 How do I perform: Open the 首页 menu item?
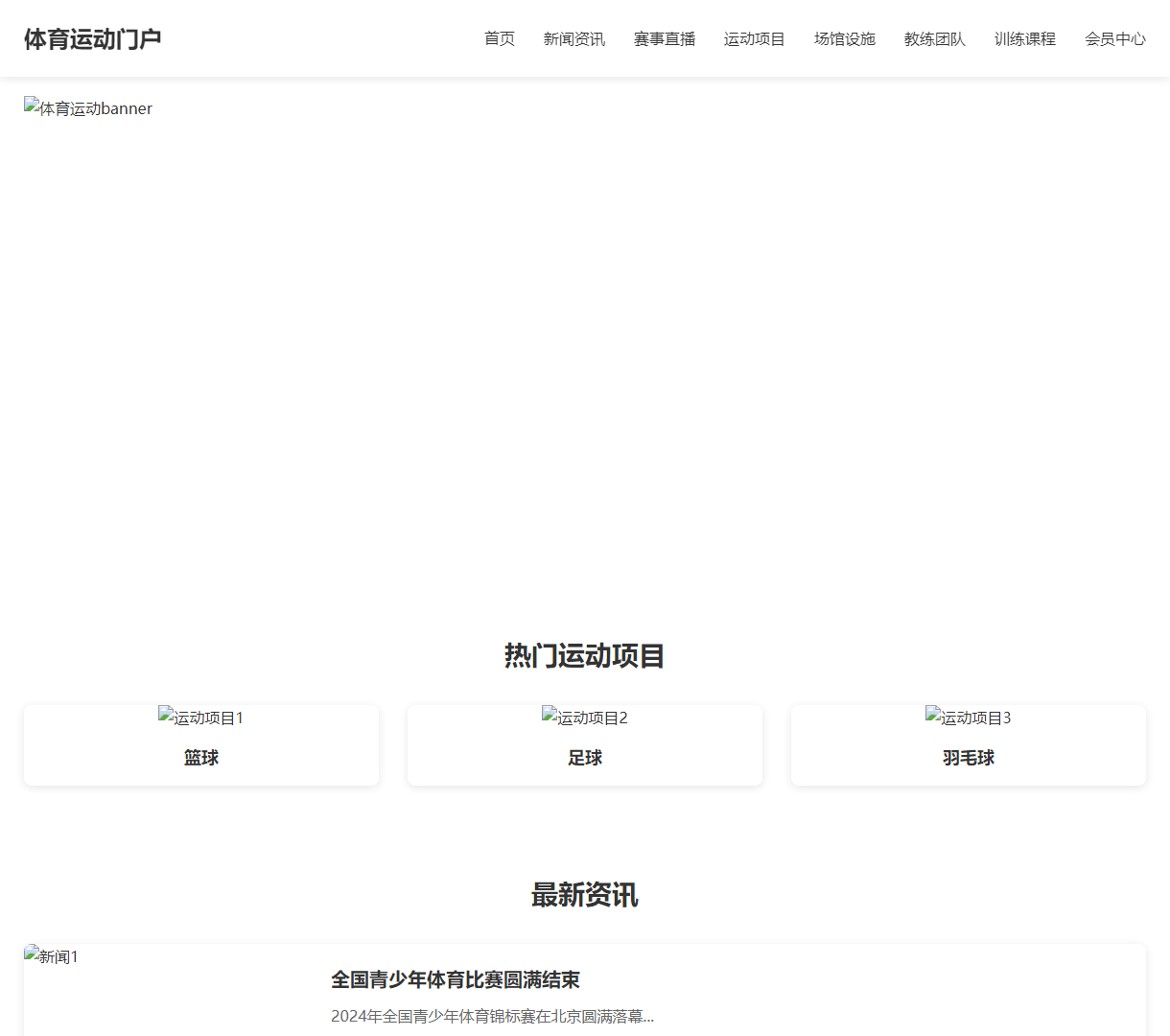[499, 39]
